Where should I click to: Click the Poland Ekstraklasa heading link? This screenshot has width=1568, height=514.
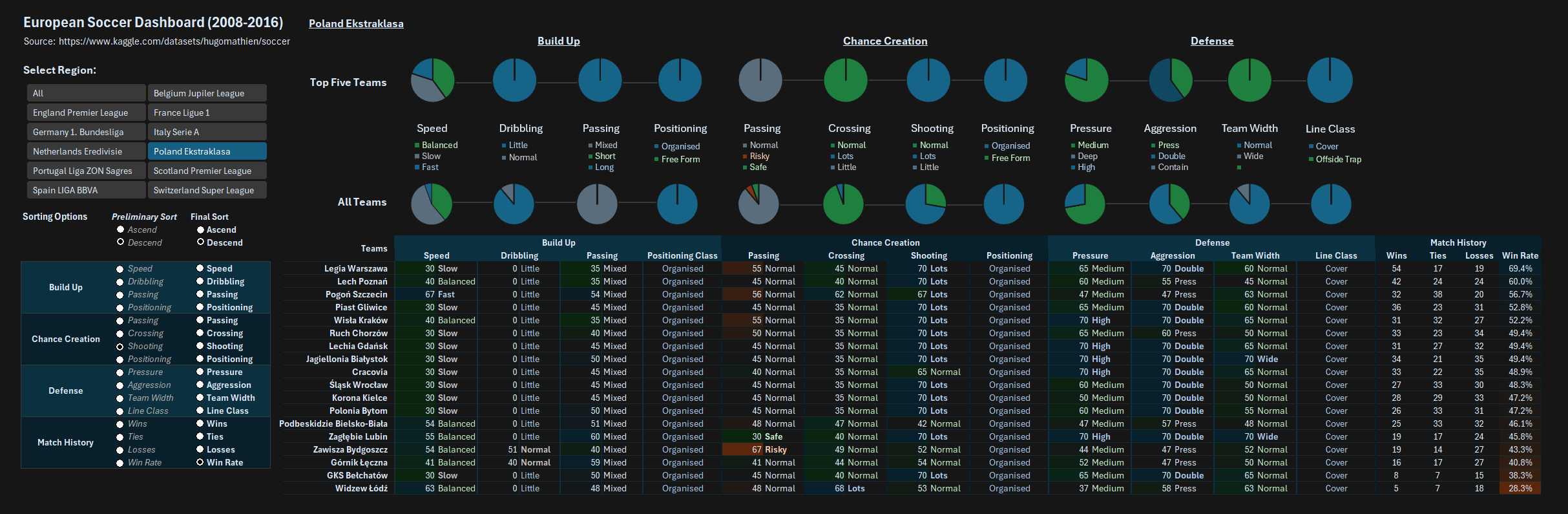click(x=356, y=23)
